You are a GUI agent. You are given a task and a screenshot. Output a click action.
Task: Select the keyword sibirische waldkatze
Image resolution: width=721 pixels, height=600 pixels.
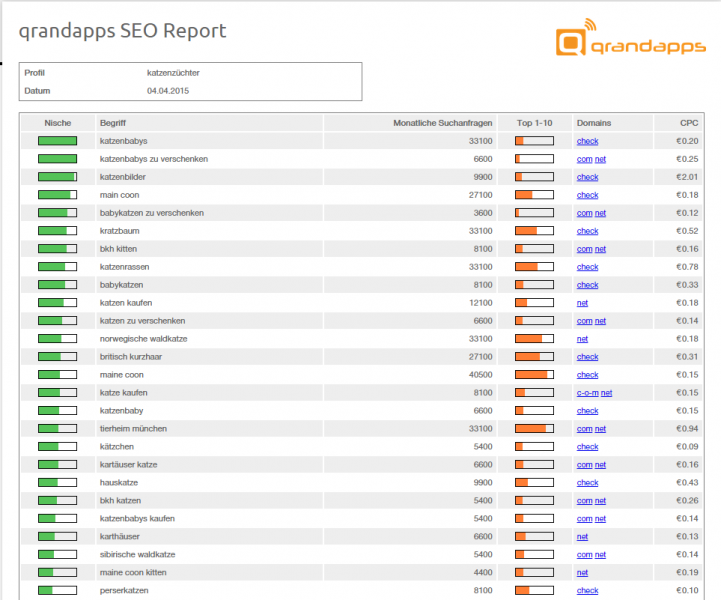(x=137, y=554)
